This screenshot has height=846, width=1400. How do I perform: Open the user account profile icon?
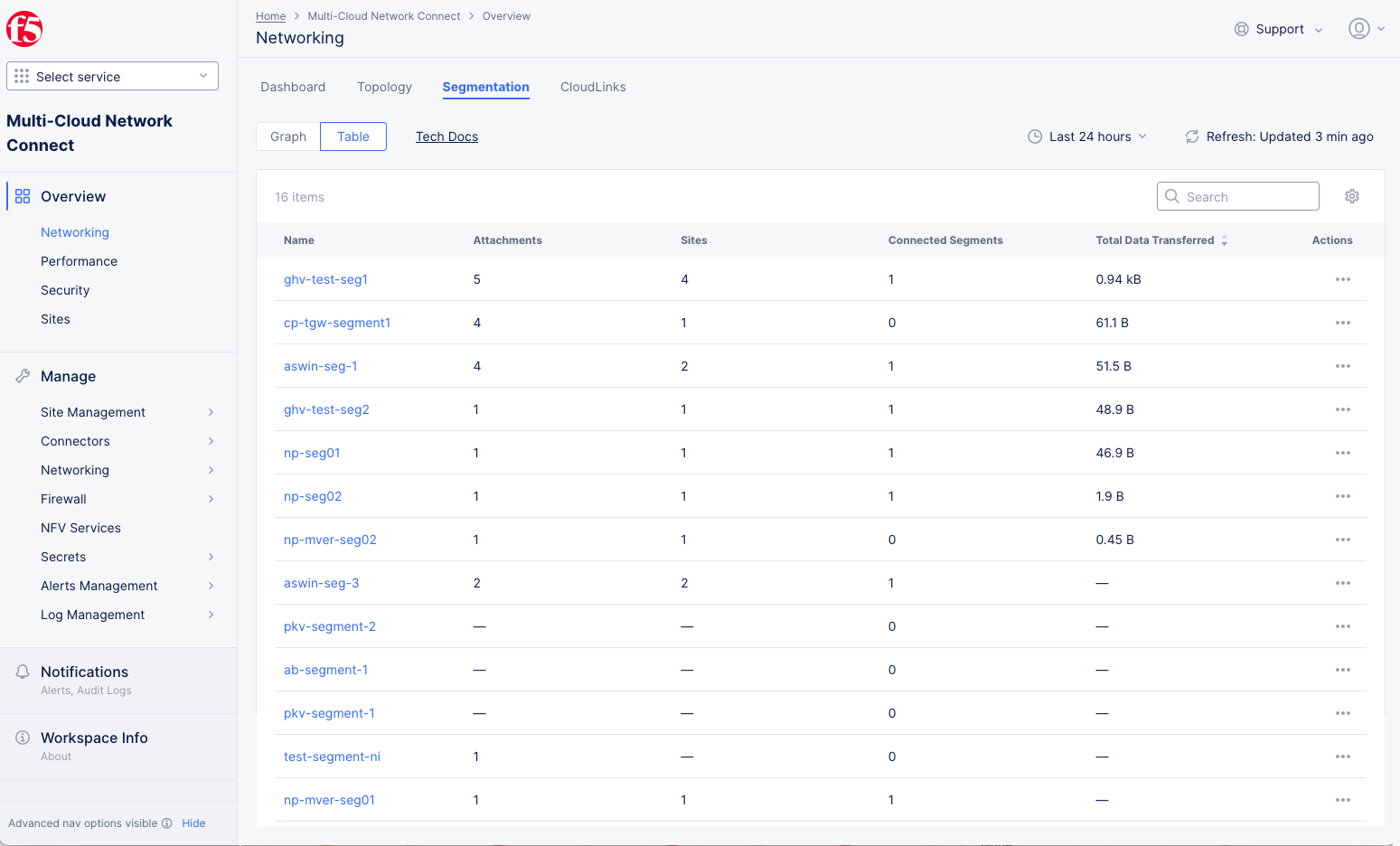(1358, 29)
